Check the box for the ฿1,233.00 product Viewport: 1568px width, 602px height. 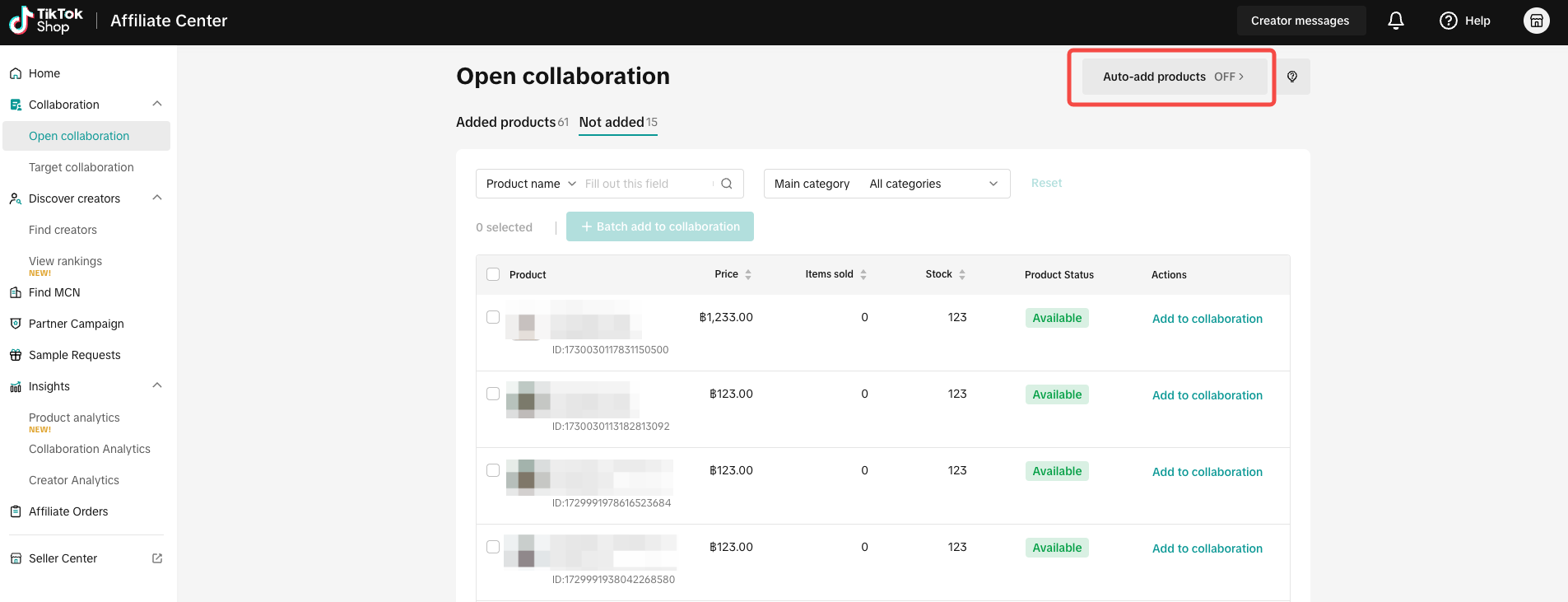pos(493,317)
